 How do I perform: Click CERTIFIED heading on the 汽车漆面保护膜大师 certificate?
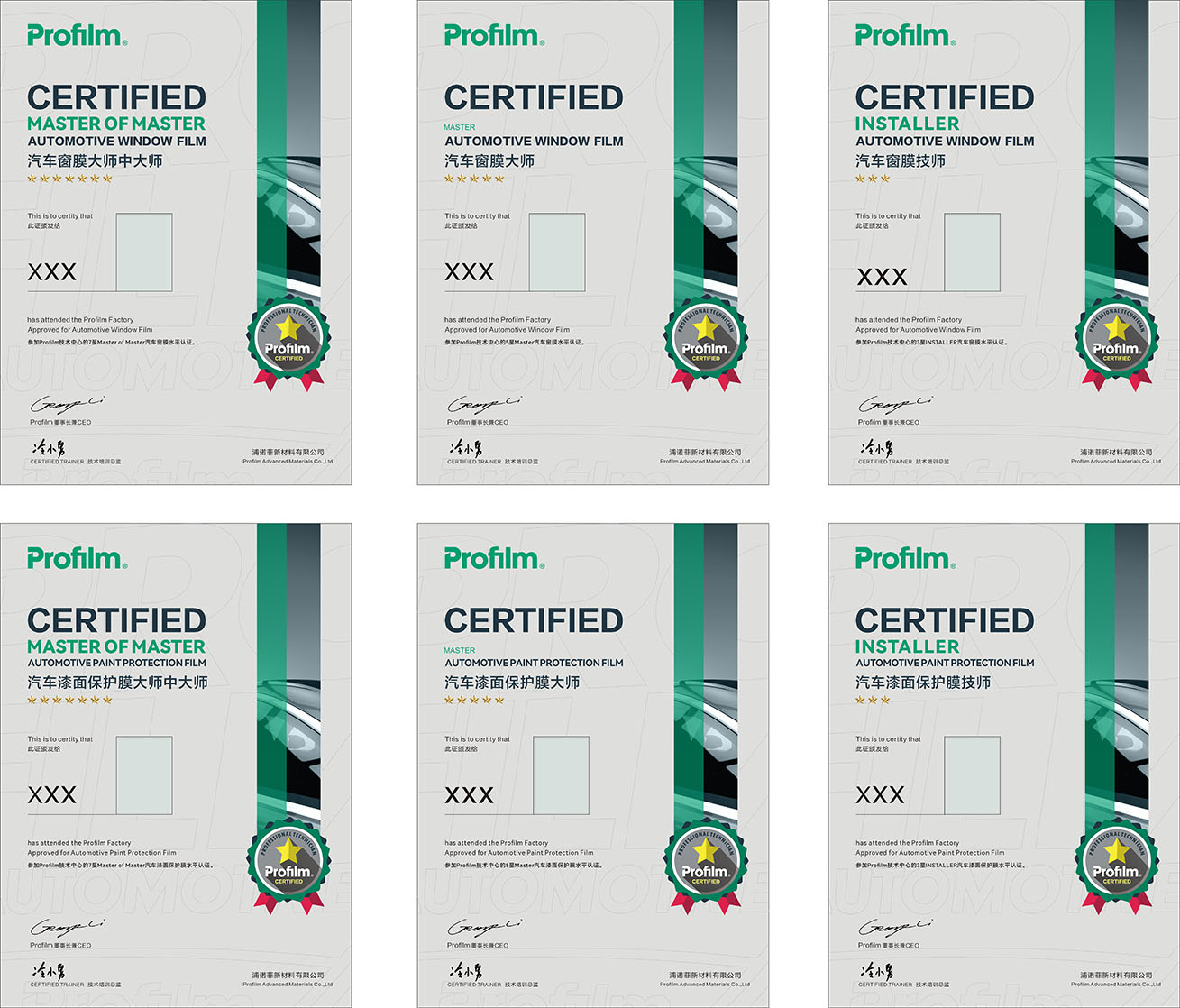(x=534, y=620)
